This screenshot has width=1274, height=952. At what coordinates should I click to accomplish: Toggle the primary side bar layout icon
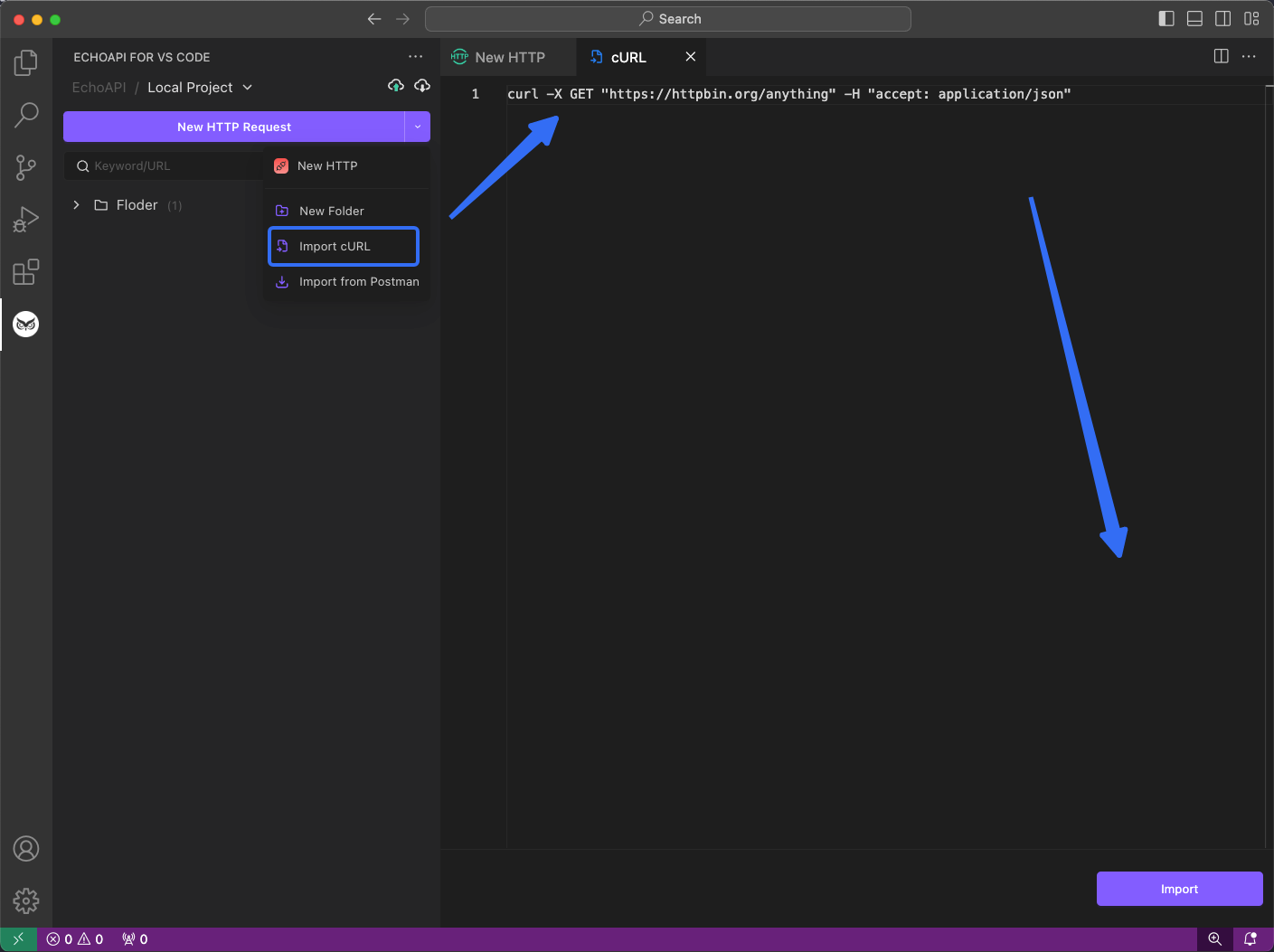[1166, 19]
